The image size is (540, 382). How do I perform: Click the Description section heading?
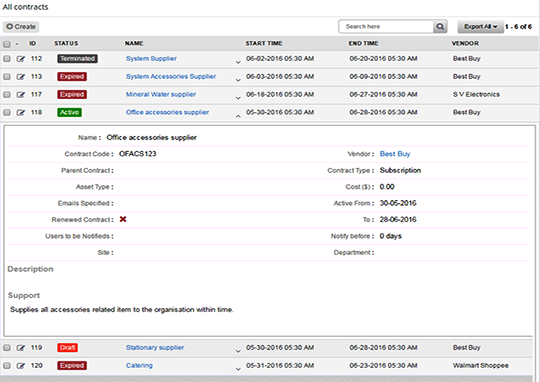pos(30,269)
